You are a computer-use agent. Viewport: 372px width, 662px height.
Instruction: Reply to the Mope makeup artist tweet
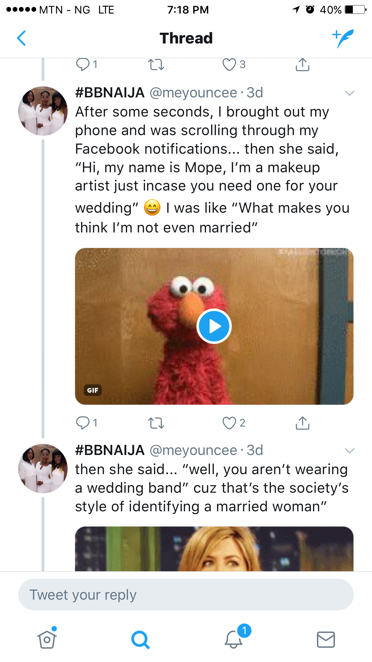tap(86, 423)
